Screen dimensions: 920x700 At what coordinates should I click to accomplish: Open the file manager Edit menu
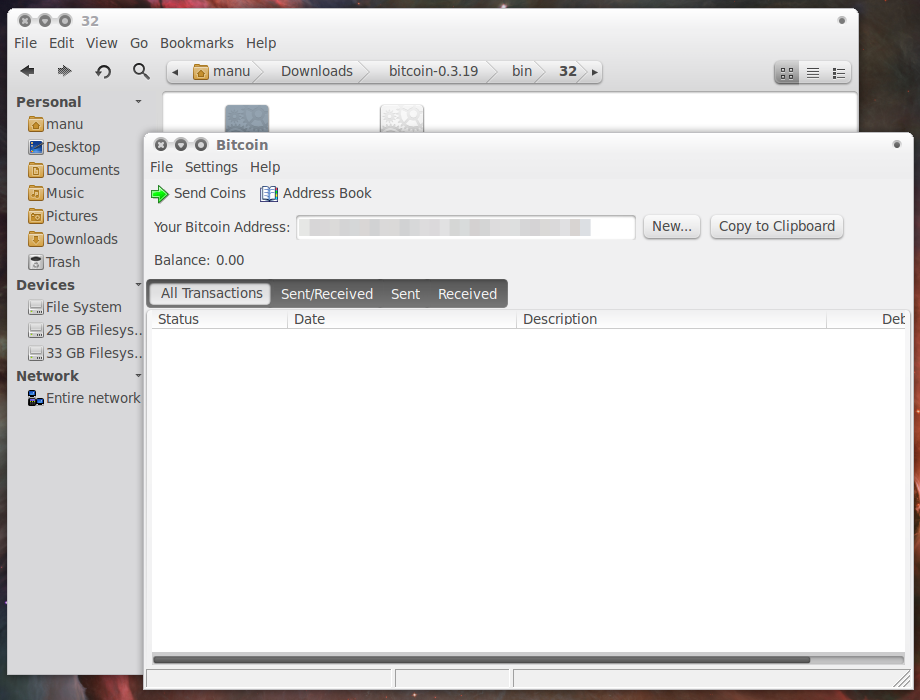point(61,43)
